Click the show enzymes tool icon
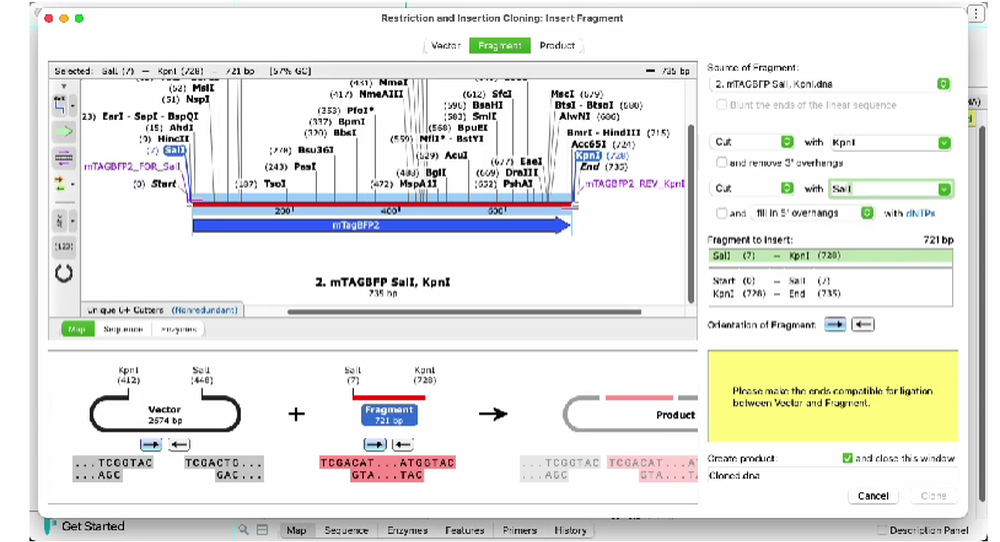This screenshot has width=1000, height=542. 60,106
